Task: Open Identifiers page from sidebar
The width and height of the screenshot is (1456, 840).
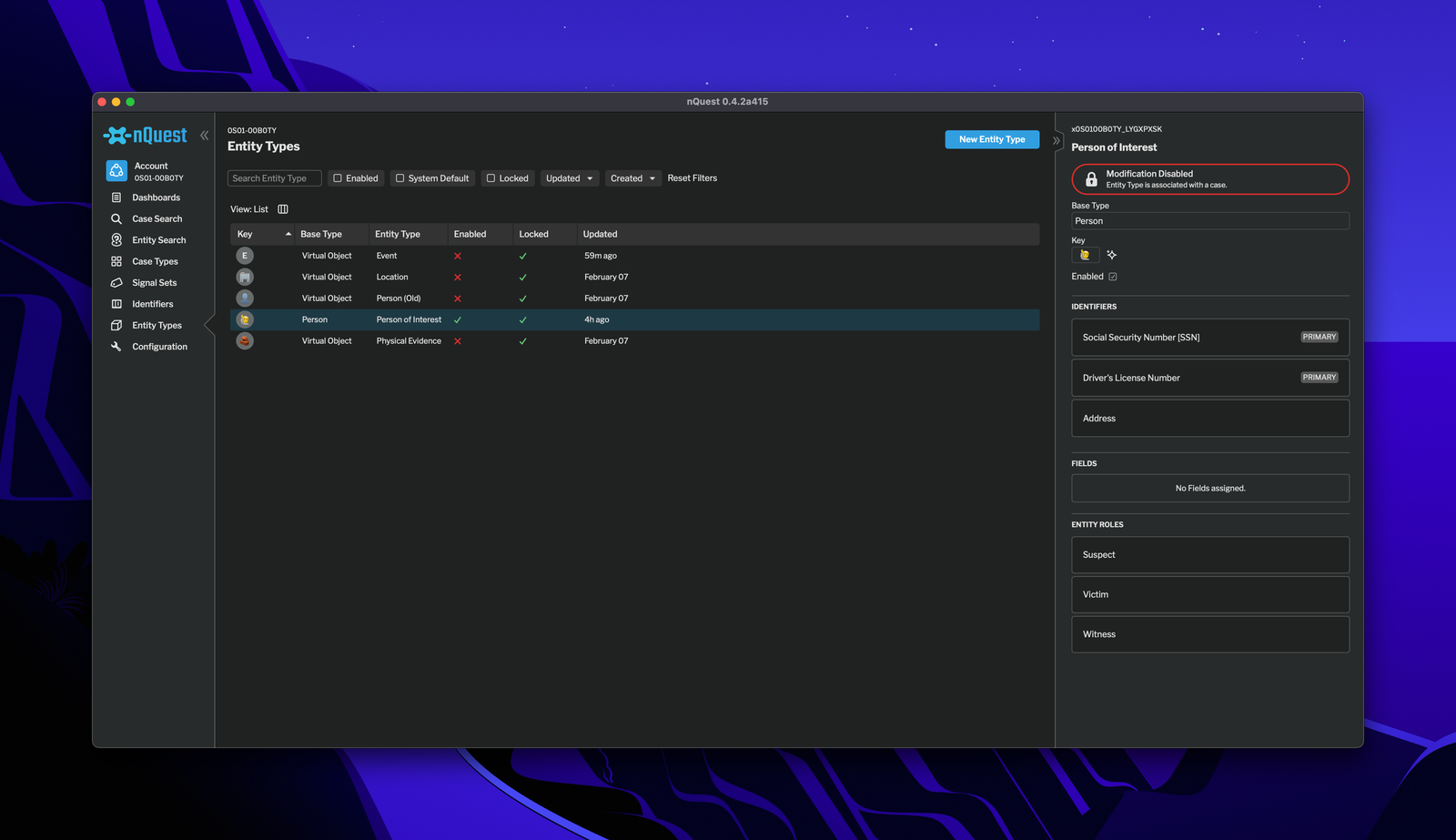Action: click(152, 304)
